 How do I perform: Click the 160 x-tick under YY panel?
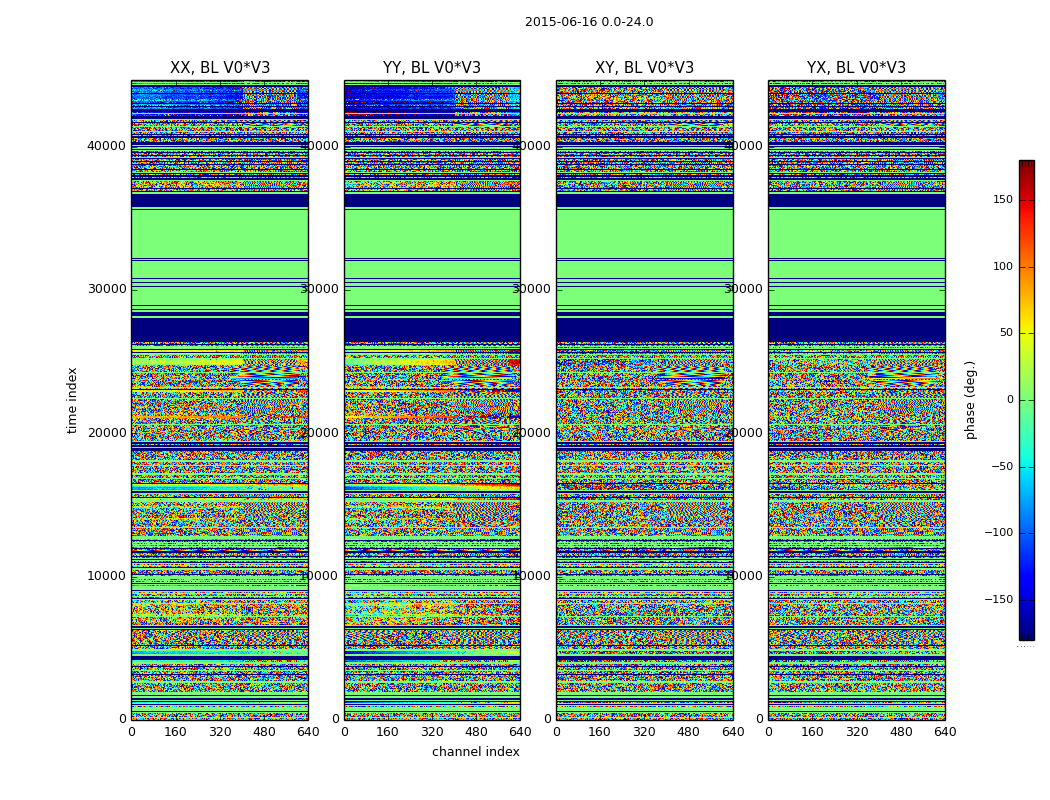click(x=388, y=732)
